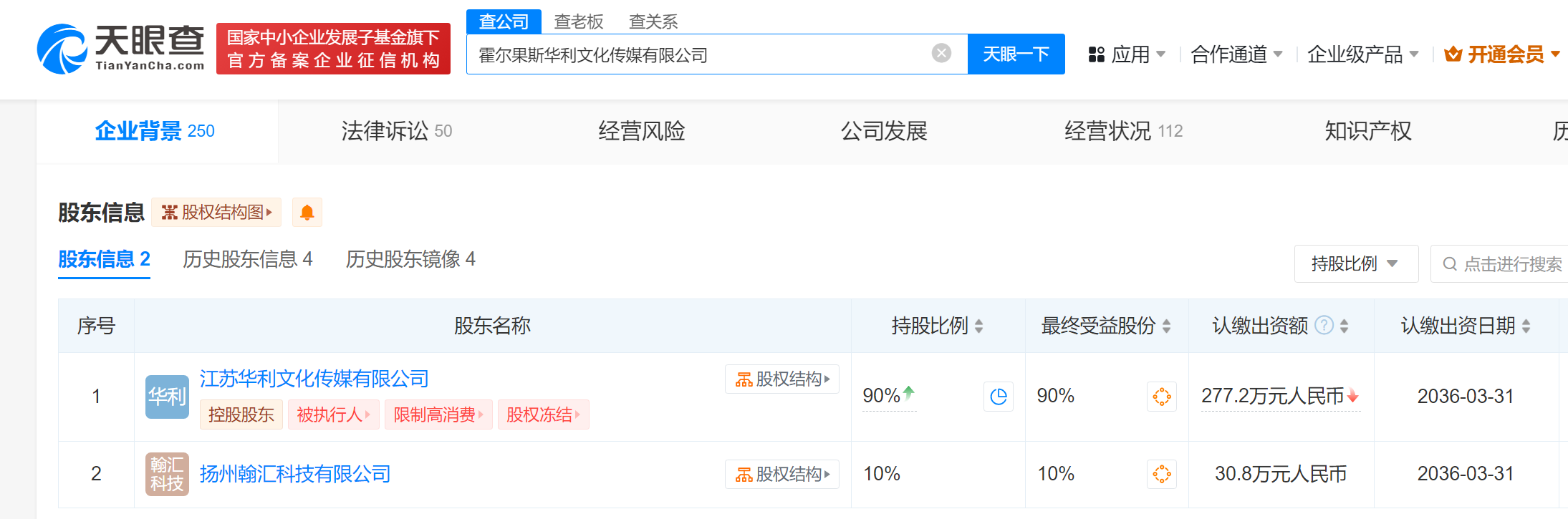Clear the search box with X icon
Image resolution: width=1568 pixels, height=519 pixels.
click(941, 53)
